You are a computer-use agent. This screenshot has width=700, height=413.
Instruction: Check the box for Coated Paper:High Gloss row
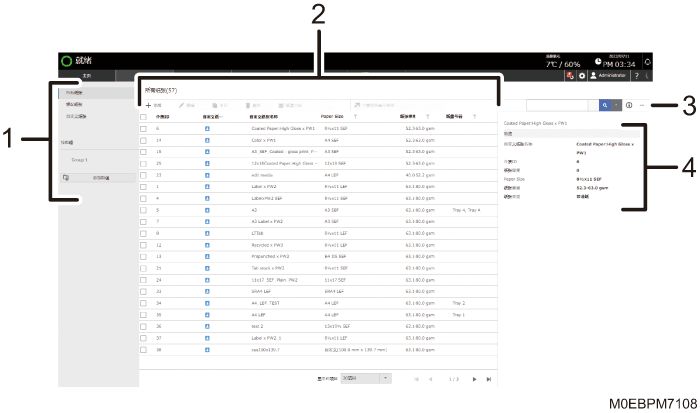[x=143, y=129]
